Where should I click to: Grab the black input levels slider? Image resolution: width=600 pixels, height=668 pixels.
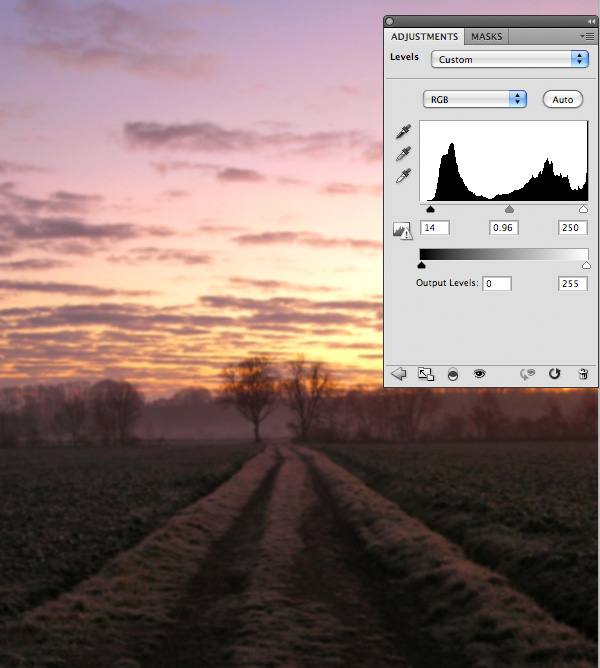(x=430, y=209)
